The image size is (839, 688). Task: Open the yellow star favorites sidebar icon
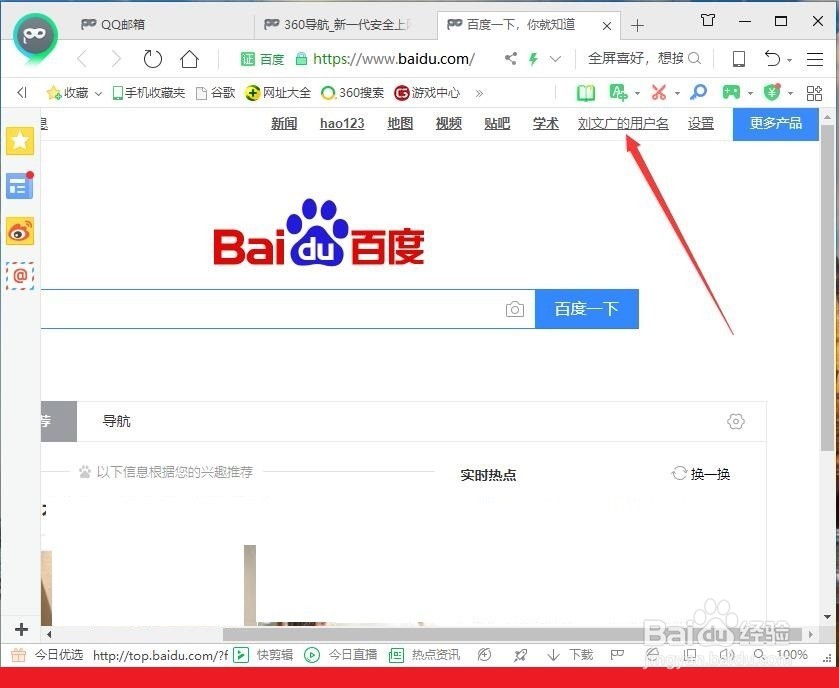click(20, 141)
